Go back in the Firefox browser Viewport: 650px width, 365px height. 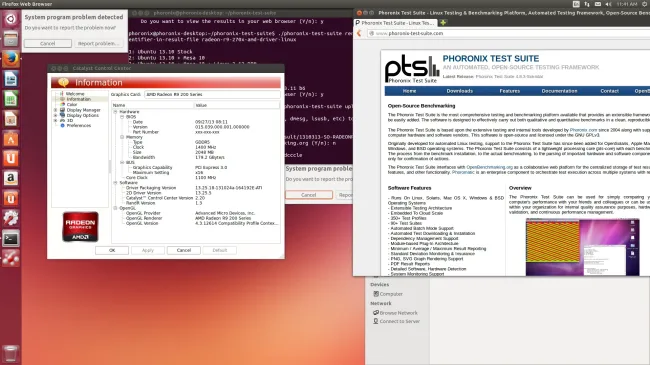(359, 33)
